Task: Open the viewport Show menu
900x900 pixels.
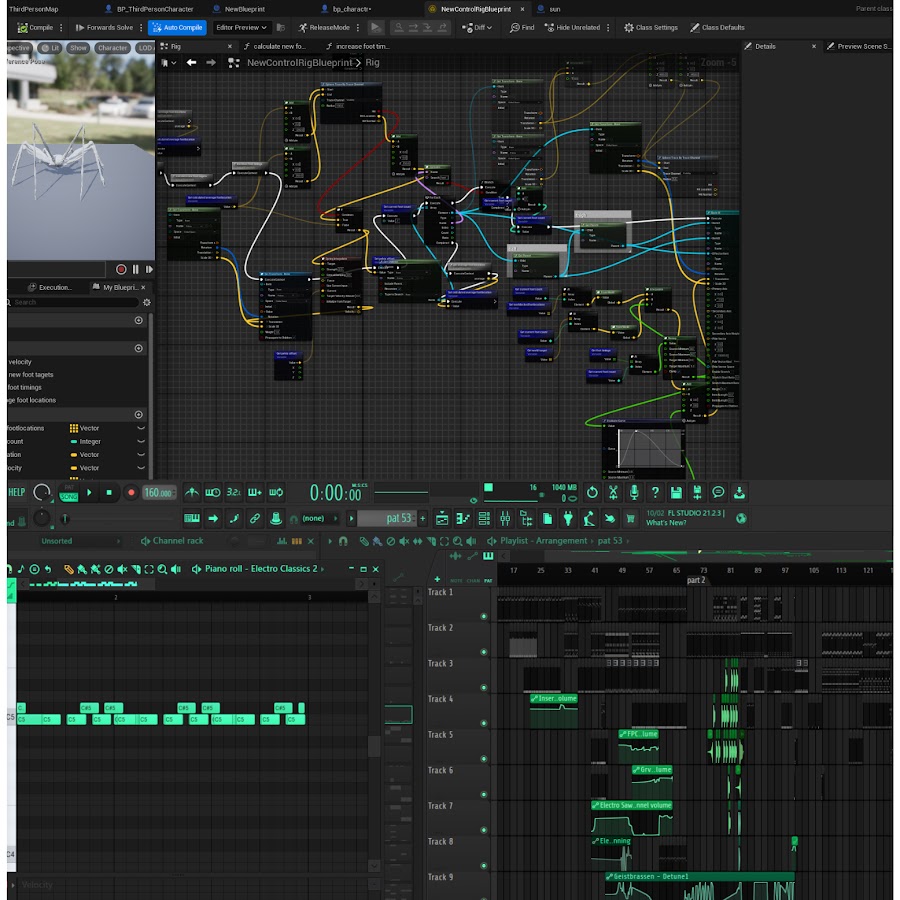Action: point(78,48)
